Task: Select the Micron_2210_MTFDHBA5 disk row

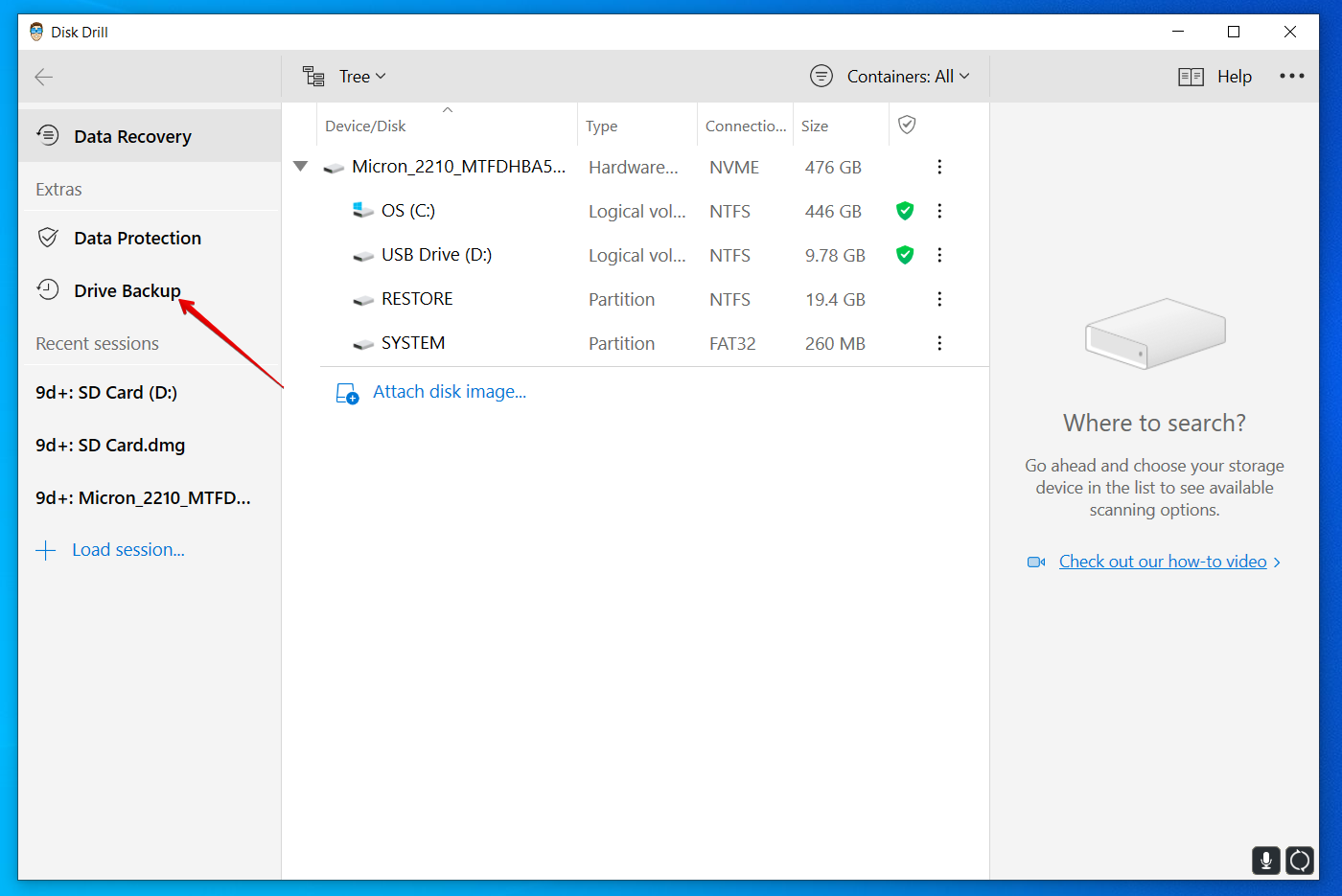Action: pos(637,167)
